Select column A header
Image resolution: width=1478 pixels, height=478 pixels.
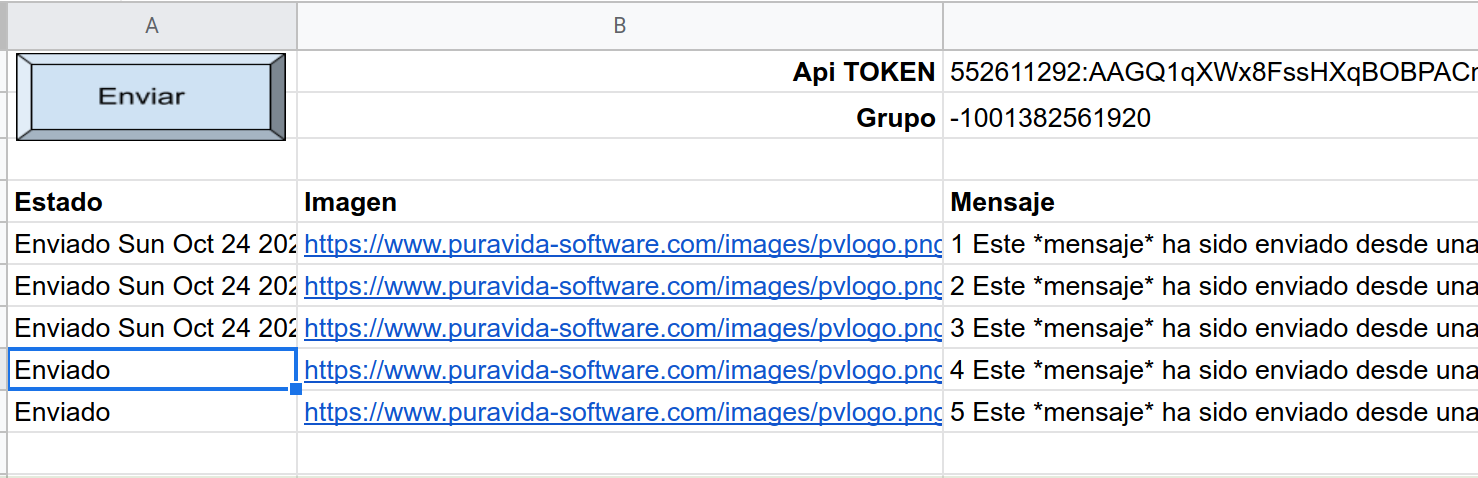click(151, 26)
